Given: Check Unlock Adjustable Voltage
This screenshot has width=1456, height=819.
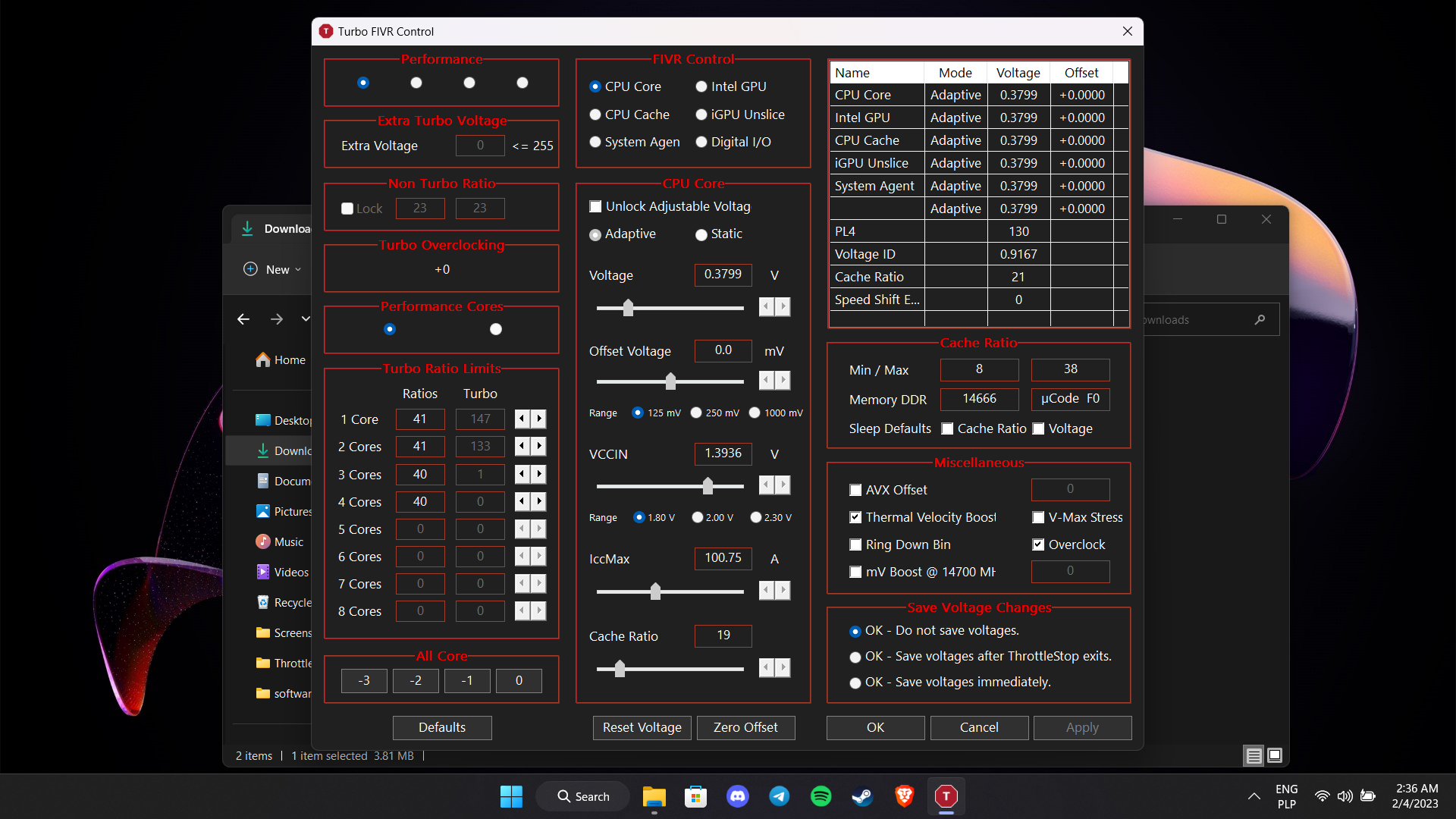Looking at the screenshot, I should [595, 206].
